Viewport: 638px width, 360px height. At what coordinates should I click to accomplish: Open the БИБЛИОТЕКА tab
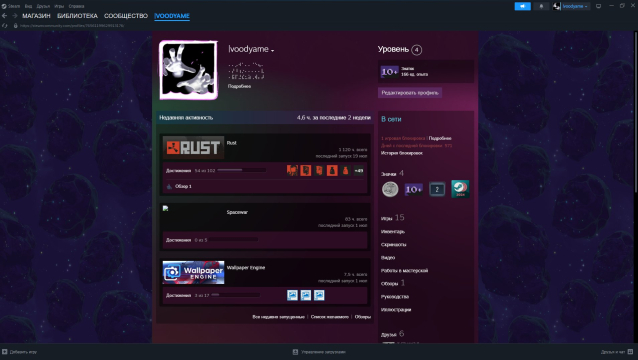click(77, 16)
